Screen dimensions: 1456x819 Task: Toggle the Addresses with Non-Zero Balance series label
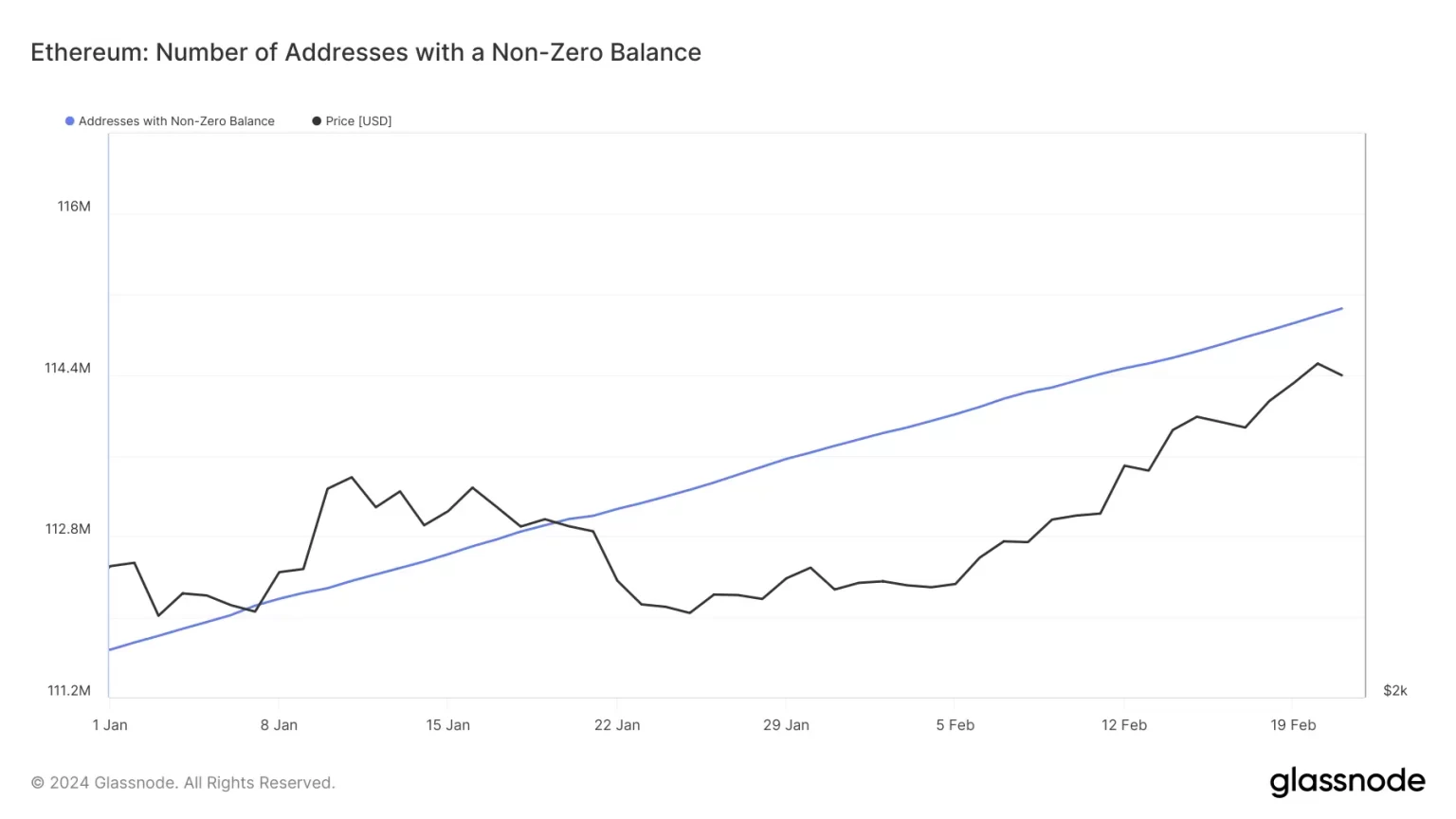(x=176, y=121)
